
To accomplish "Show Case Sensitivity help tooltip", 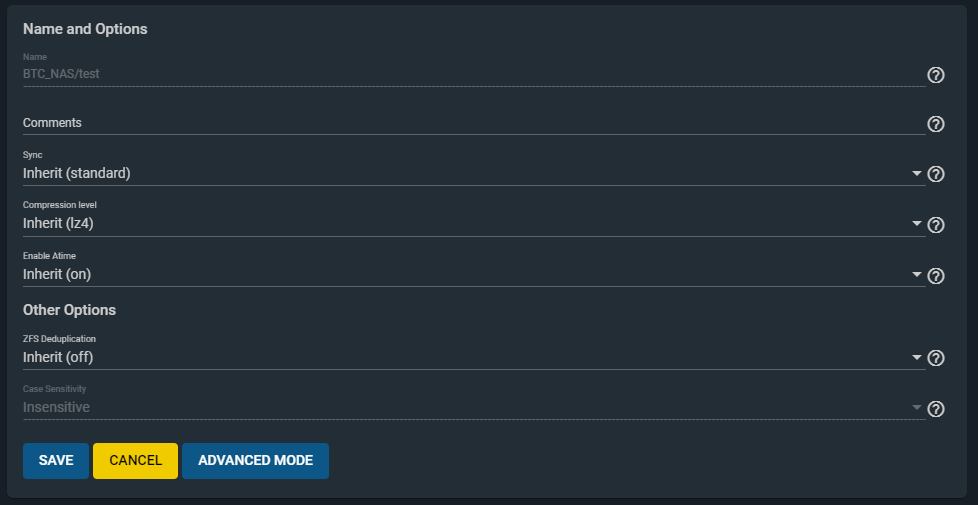I will click(936, 409).
